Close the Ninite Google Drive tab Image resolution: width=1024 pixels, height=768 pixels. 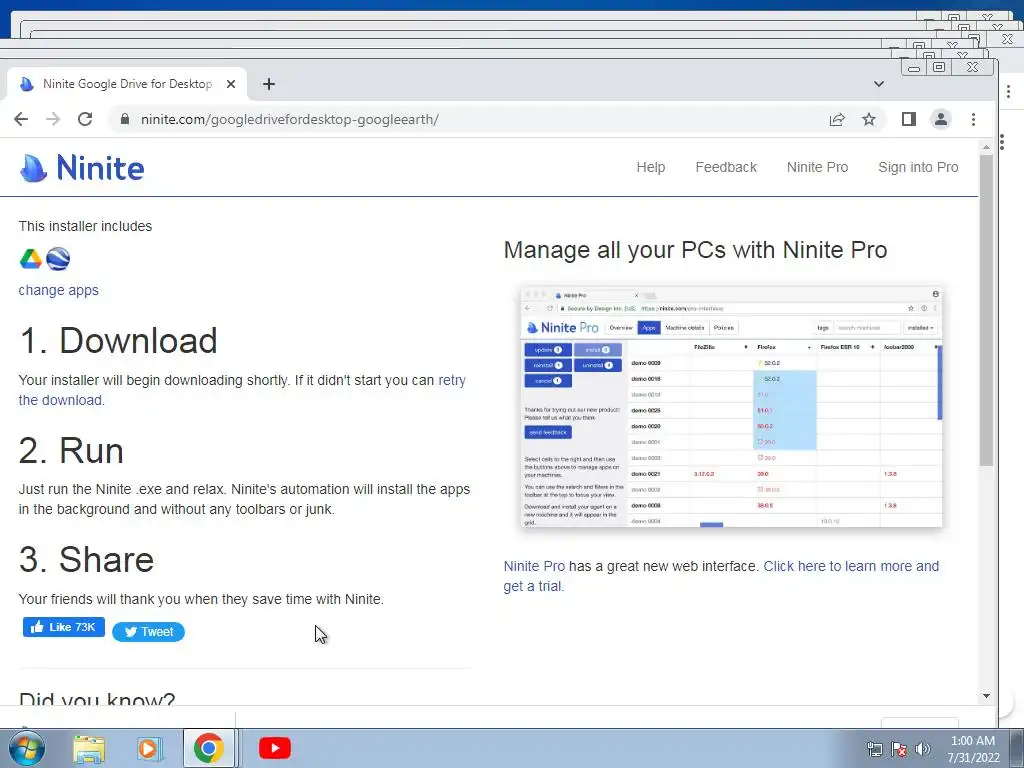click(x=231, y=84)
